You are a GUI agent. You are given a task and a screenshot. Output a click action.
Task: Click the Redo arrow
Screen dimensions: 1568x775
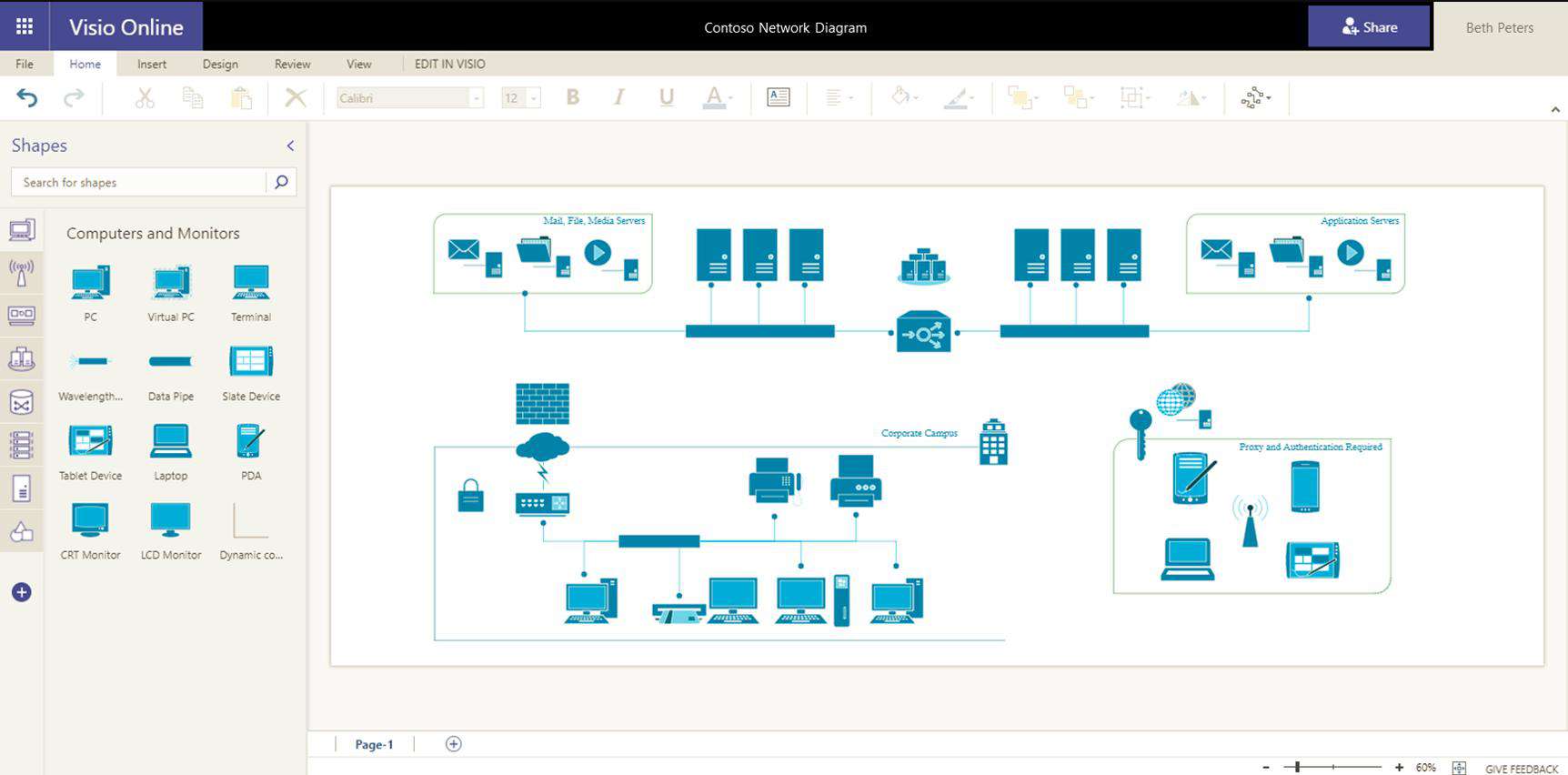pyautogui.click(x=74, y=97)
